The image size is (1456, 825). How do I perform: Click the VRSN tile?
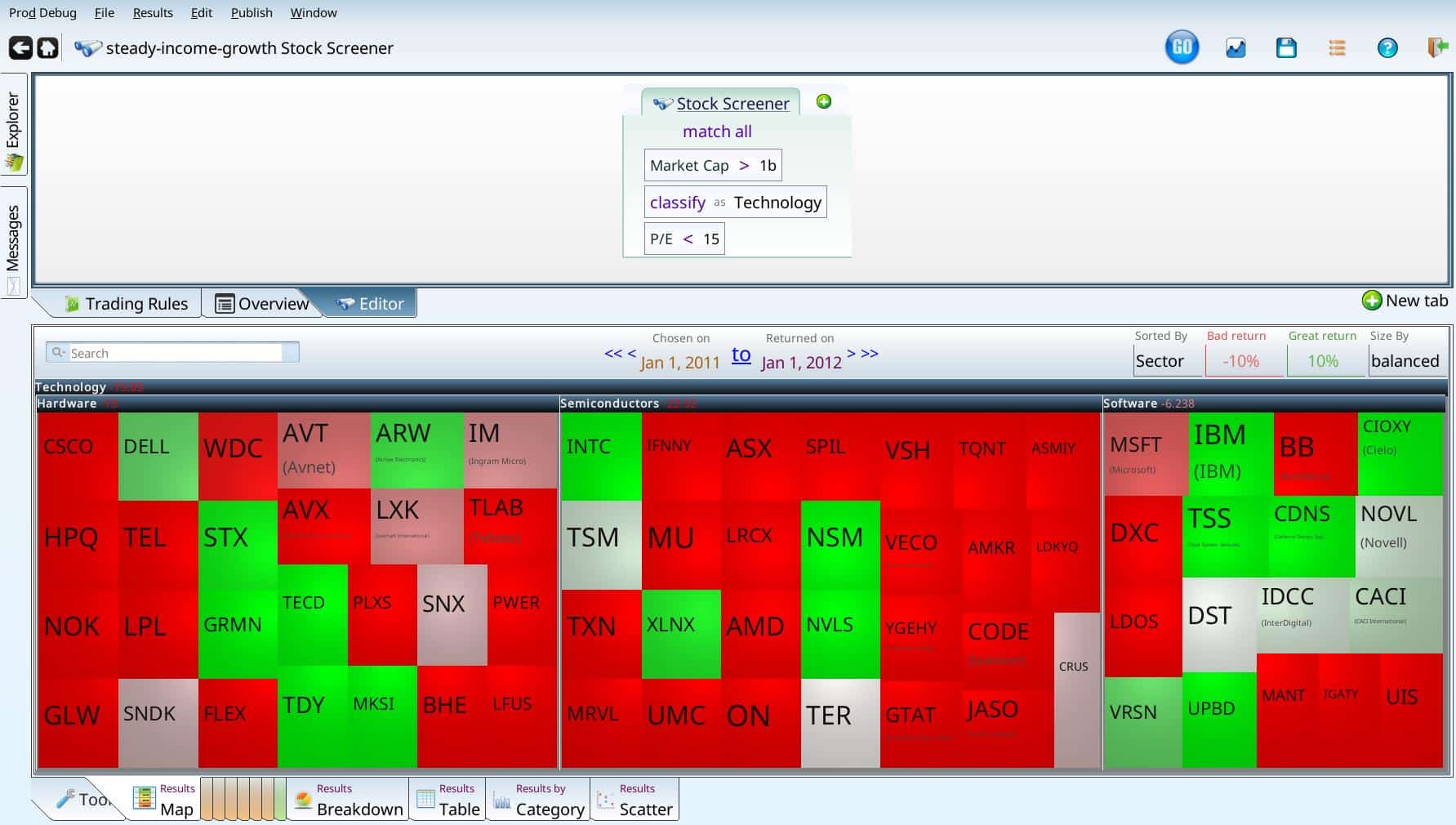coord(1142,722)
